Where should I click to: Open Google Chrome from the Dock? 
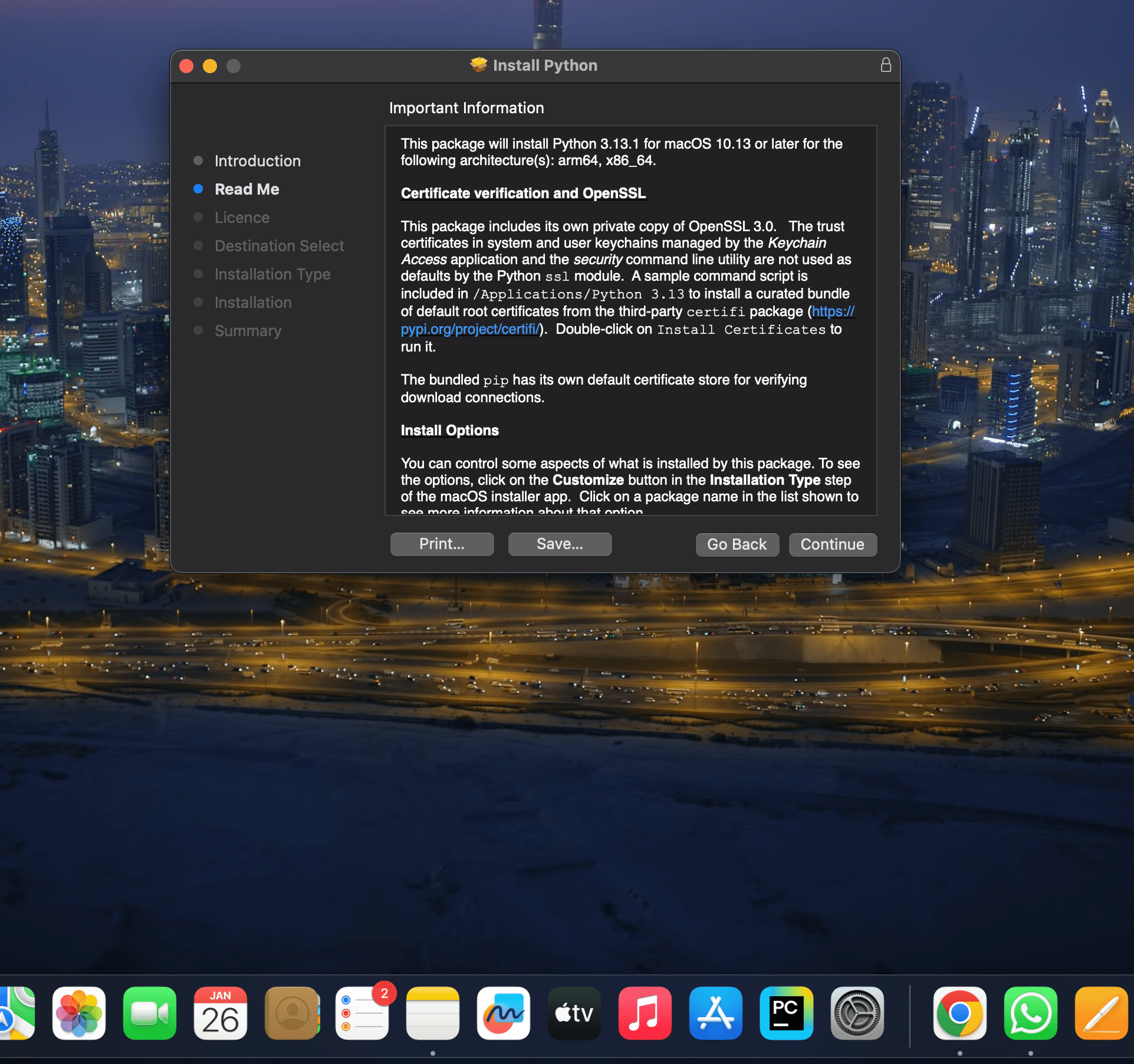(960, 1013)
